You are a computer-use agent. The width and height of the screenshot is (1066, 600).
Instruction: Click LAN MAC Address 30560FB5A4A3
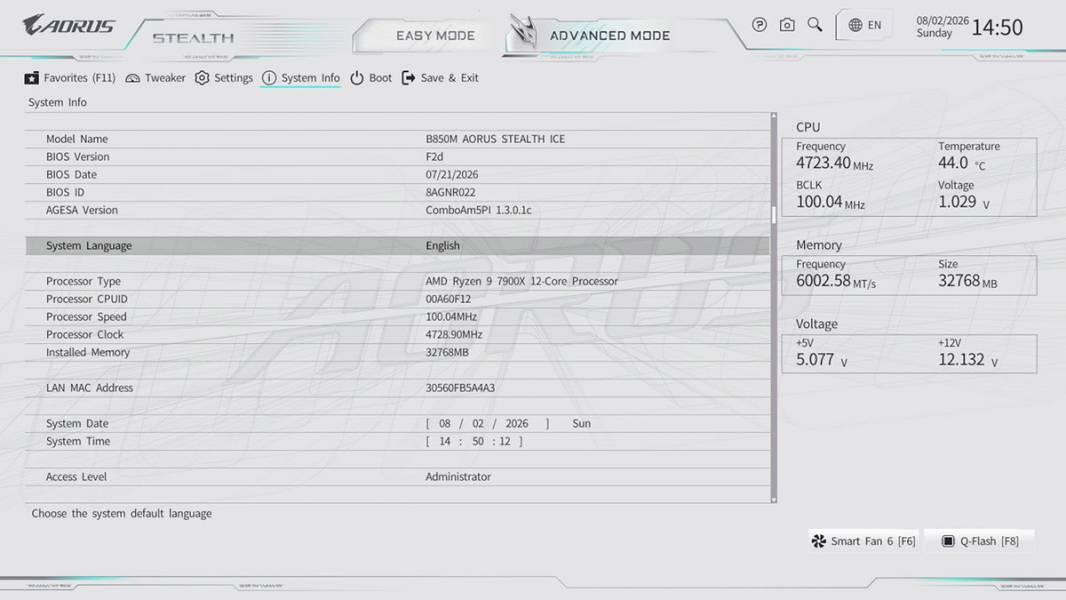tap(460, 388)
